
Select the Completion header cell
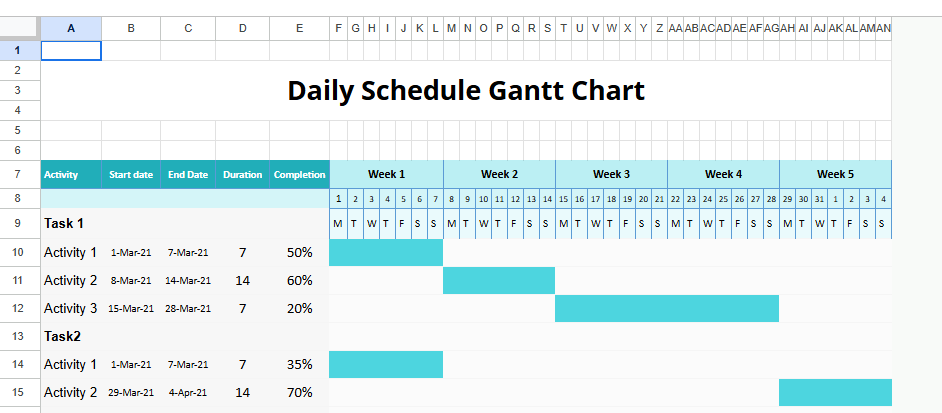click(299, 175)
